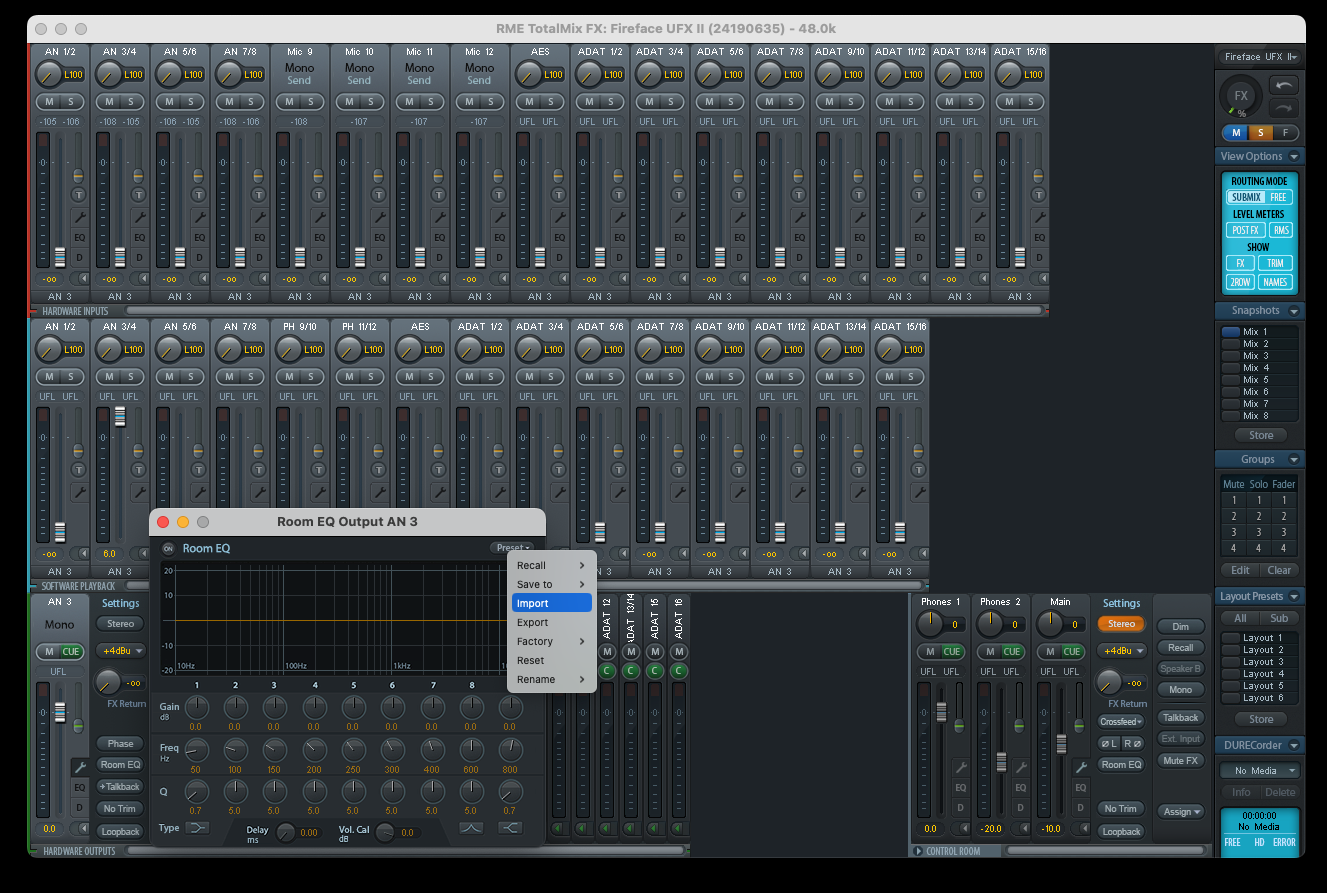Viewport: 1327px width, 893px height.
Task: Click the Talkback button in Control Room
Action: (1181, 717)
